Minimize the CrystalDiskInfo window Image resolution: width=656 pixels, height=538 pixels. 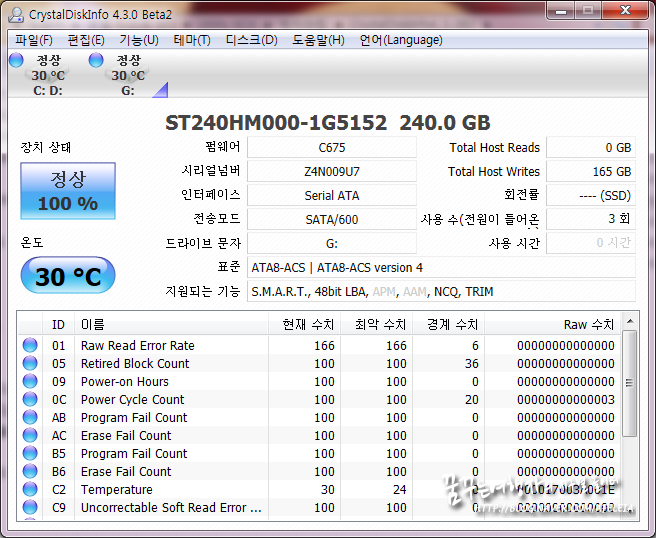(x=561, y=10)
